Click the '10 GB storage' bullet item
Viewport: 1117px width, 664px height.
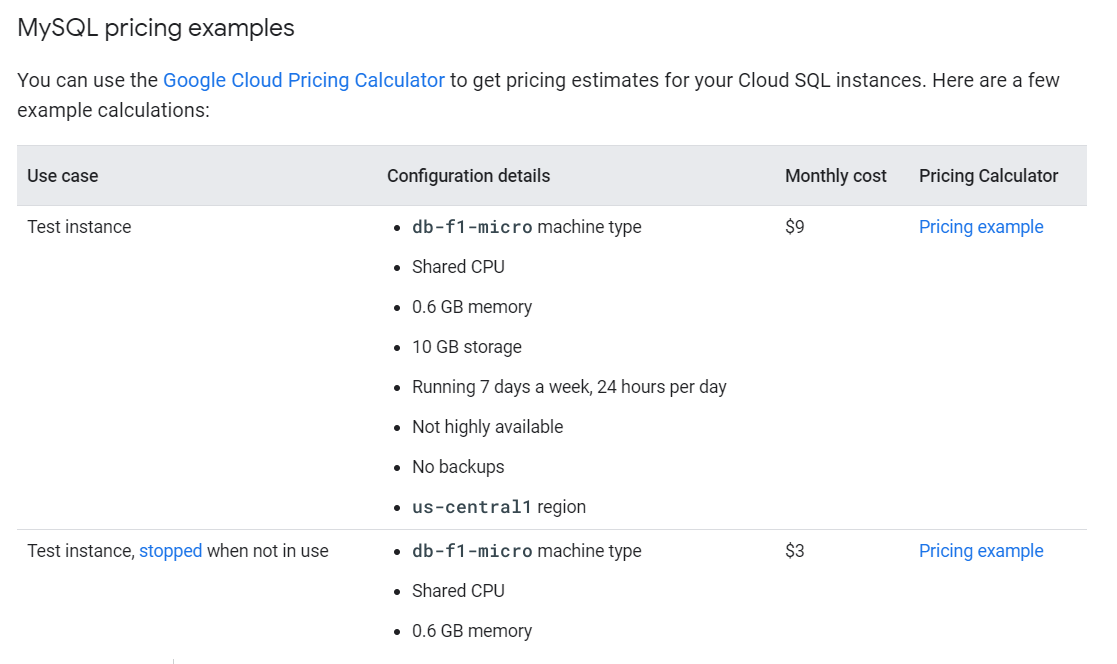tap(466, 347)
